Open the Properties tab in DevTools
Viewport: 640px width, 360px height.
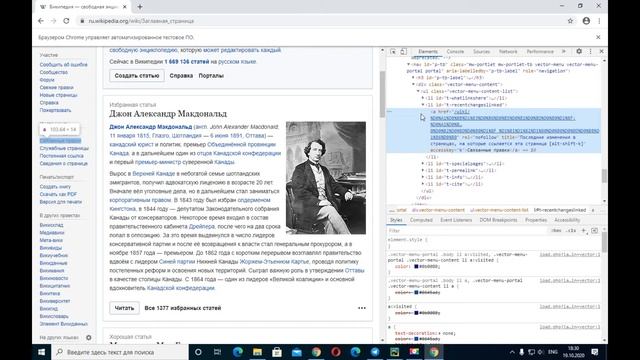[x=536, y=220]
